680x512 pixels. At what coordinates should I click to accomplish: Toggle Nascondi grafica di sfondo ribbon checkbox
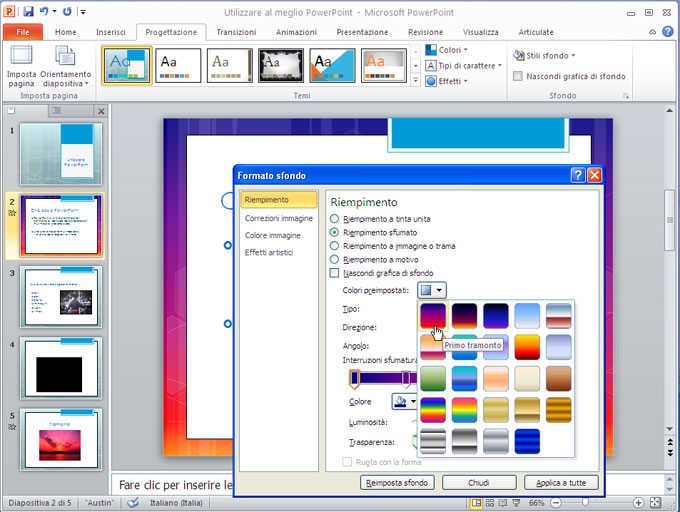(517, 76)
